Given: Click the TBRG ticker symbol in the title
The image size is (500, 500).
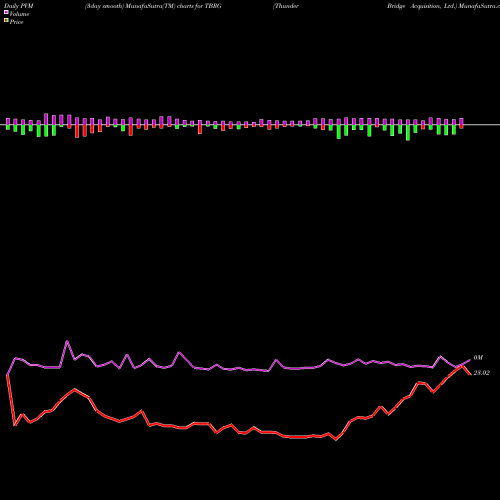Looking at the screenshot, I should tap(213, 6).
